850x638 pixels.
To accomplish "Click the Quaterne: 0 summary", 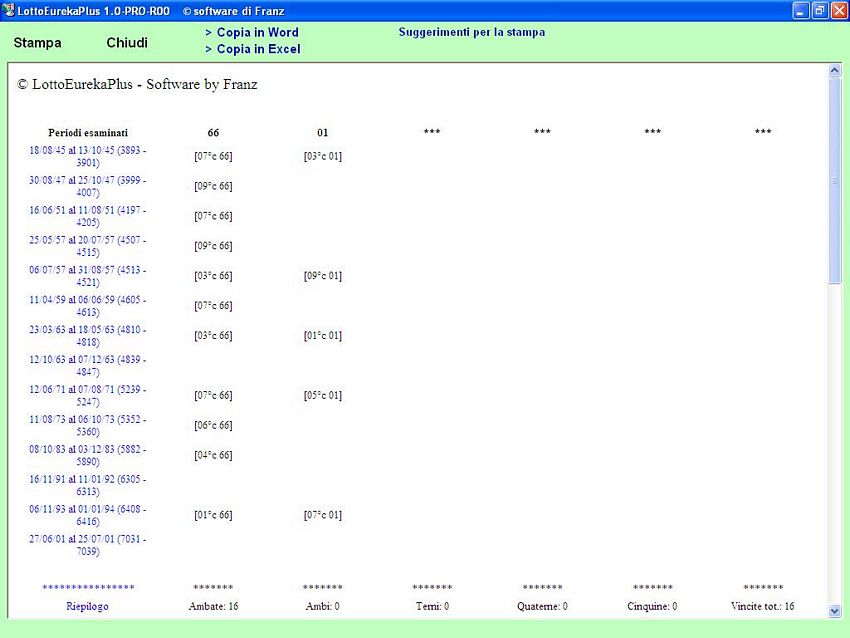I will (542, 607).
